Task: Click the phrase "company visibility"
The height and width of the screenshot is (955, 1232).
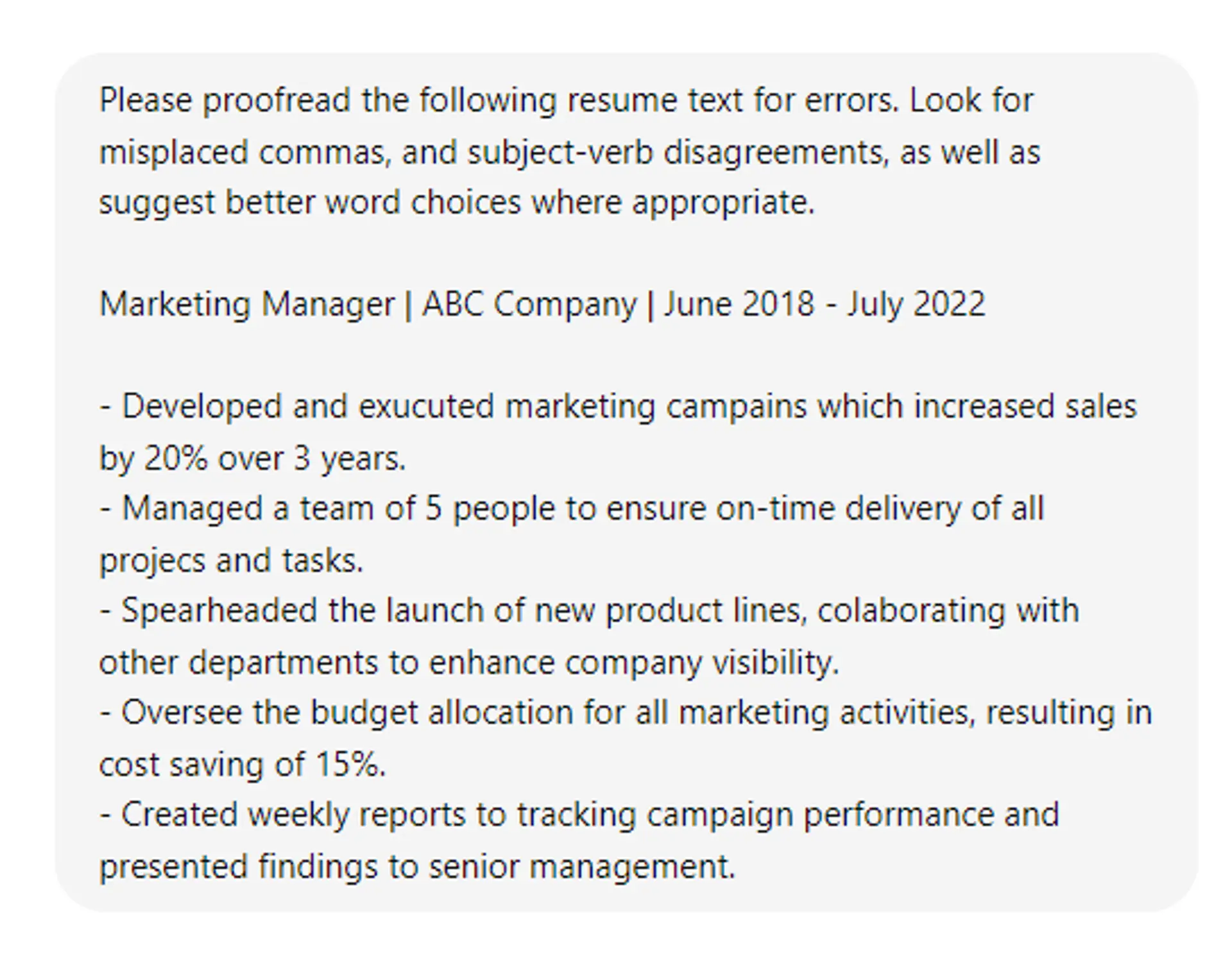Action: click(x=701, y=663)
